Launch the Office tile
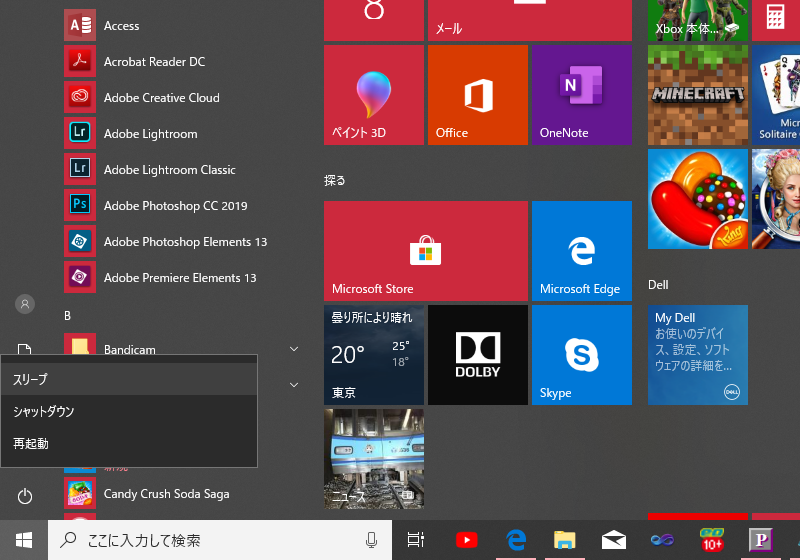The image size is (800, 560). coord(478,95)
